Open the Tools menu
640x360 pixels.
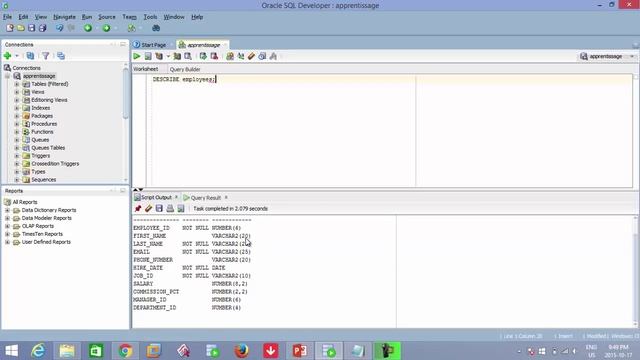pyautogui.click(x=150, y=17)
